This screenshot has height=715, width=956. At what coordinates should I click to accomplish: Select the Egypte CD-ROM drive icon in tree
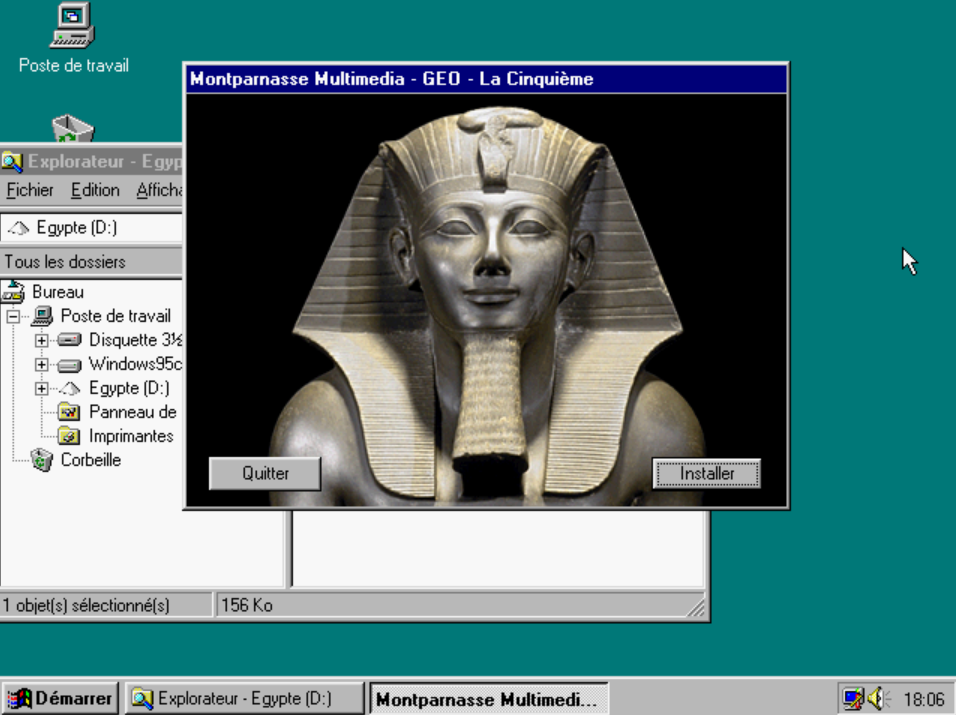70,388
